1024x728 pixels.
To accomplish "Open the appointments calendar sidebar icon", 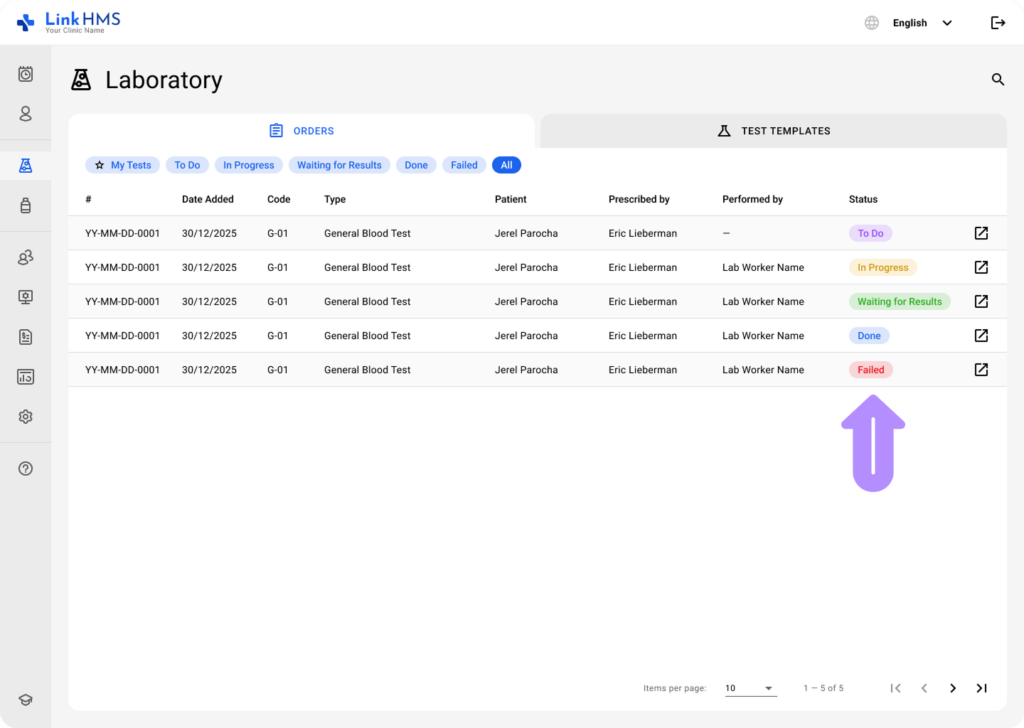I will [x=26, y=74].
